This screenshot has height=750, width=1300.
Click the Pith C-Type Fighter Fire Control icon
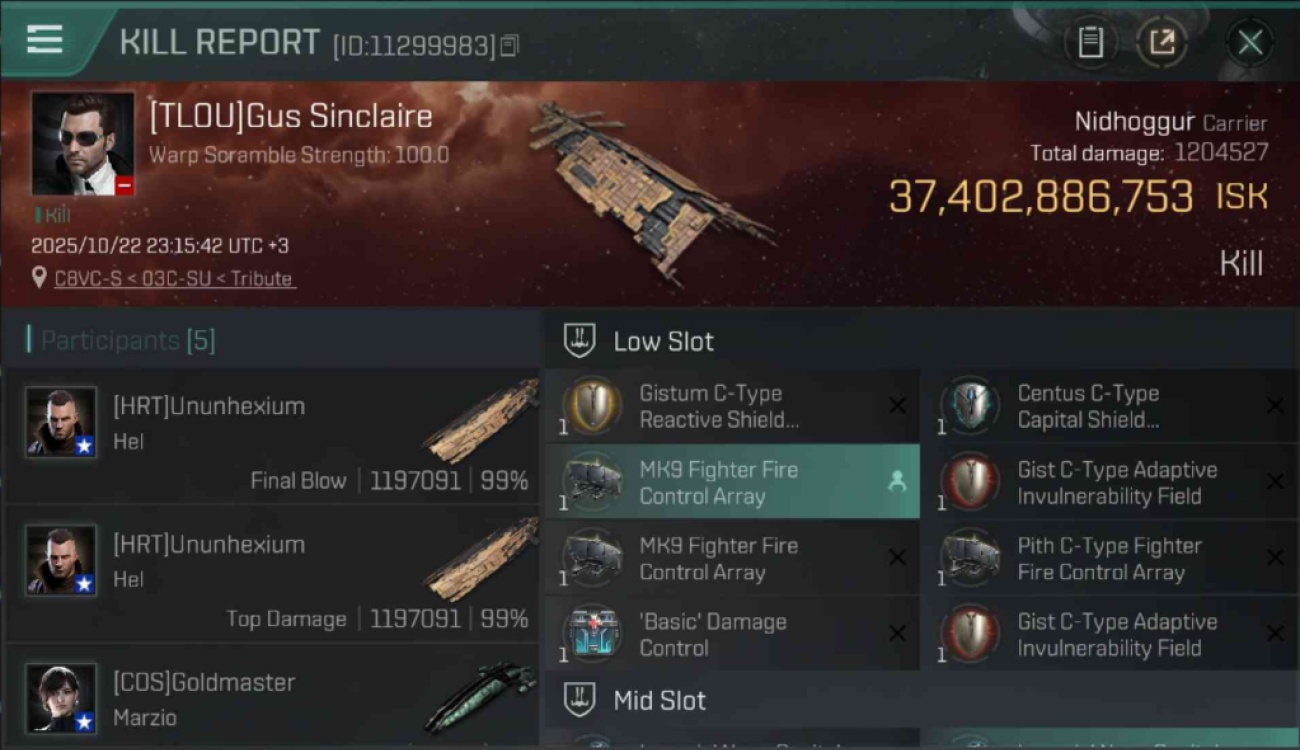tap(970, 558)
